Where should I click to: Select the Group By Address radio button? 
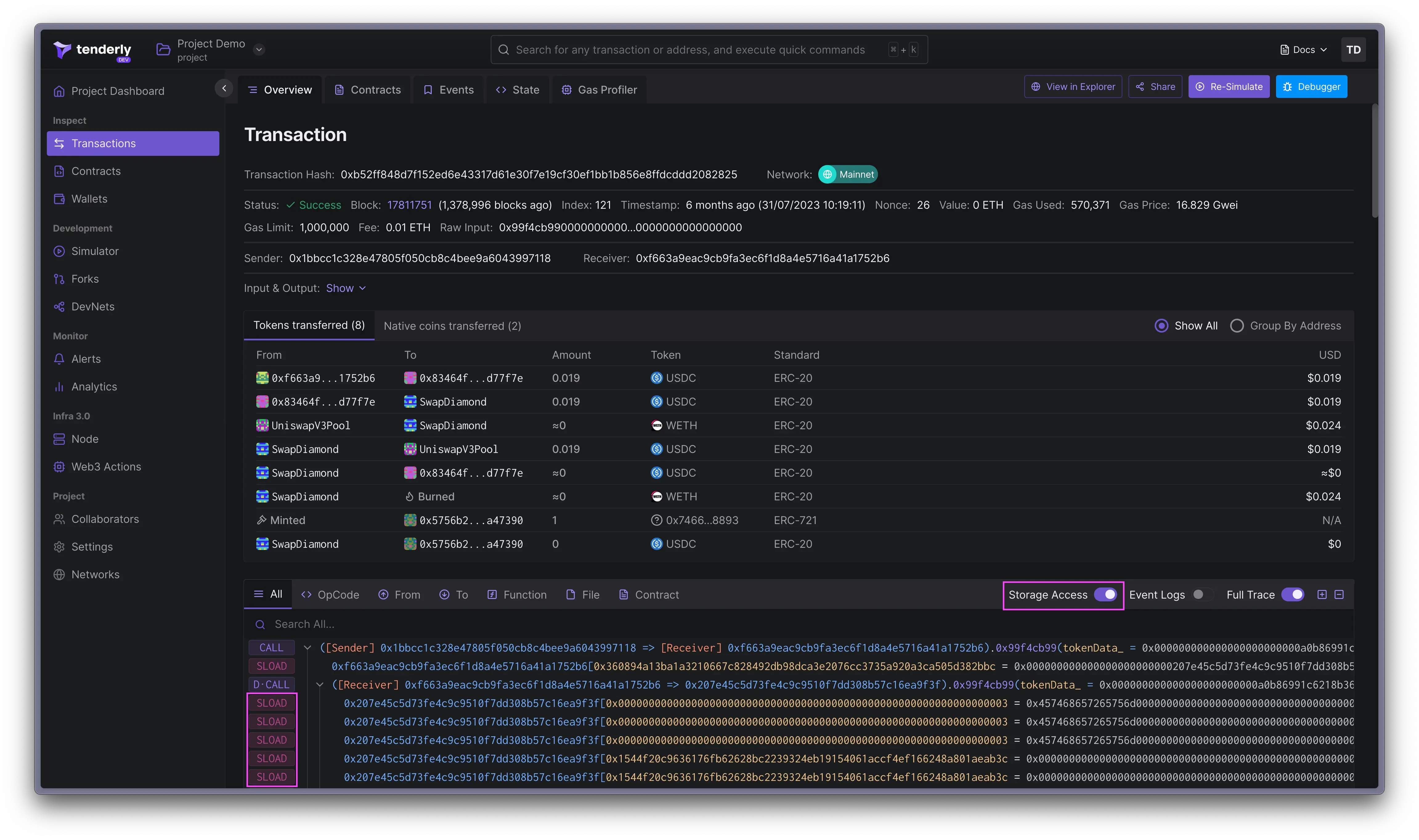point(1236,325)
